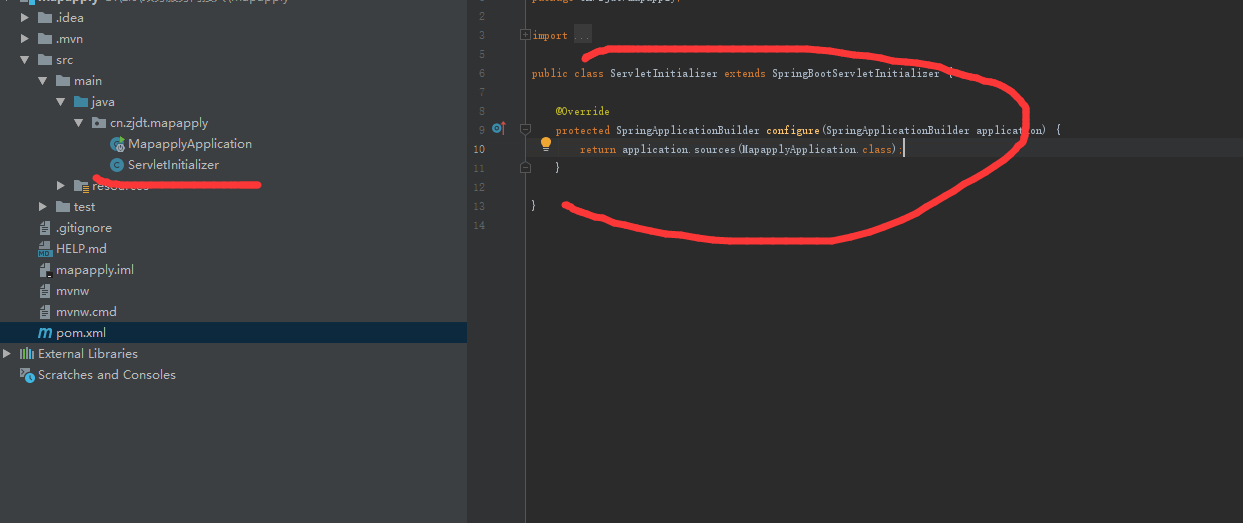This screenshot has width=1243, height=523.
Task: Click the ServletInitializer class icon
Action: pos(117,165)
